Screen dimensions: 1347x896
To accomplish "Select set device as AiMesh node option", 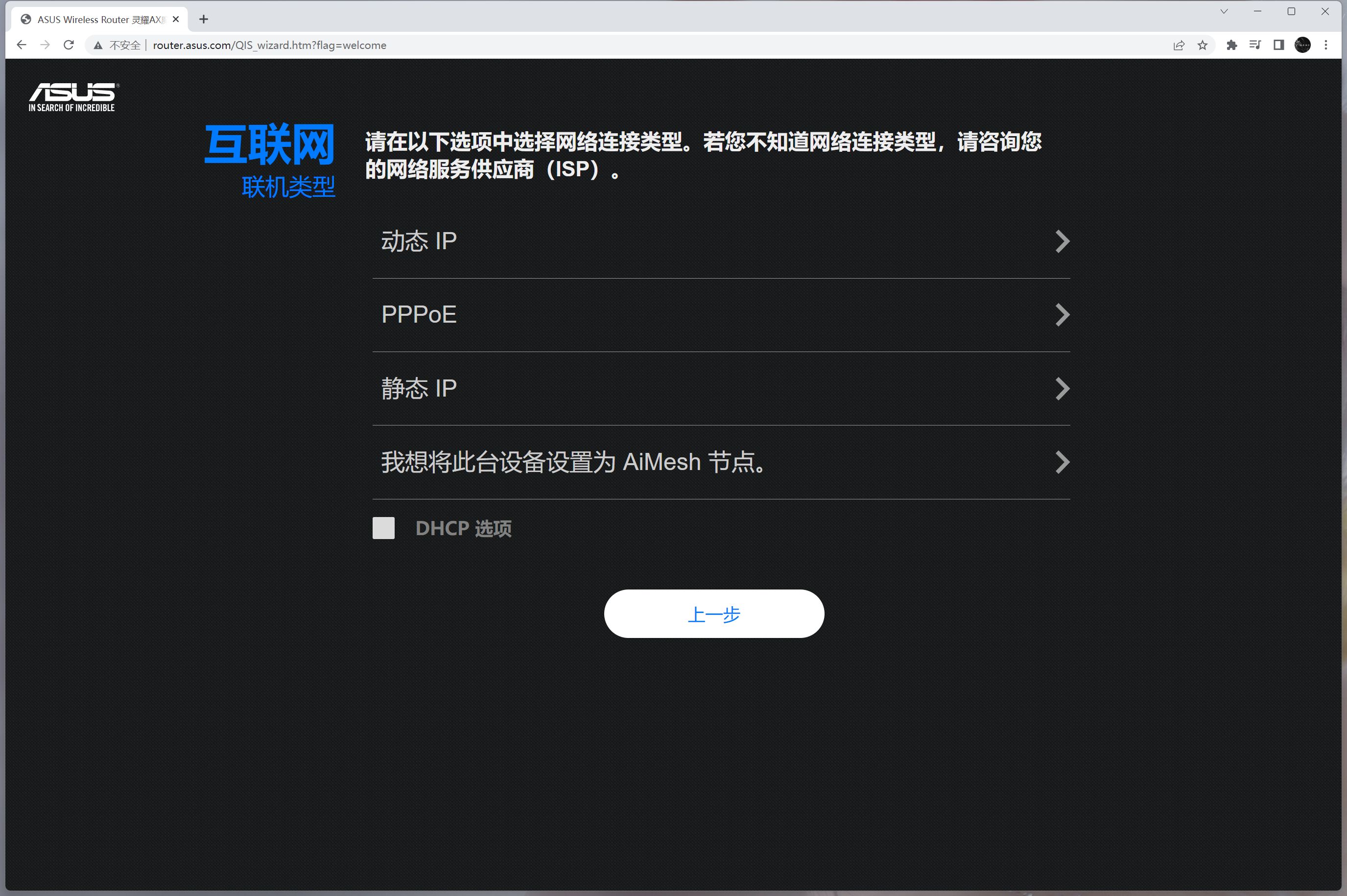I will (721, 462).
